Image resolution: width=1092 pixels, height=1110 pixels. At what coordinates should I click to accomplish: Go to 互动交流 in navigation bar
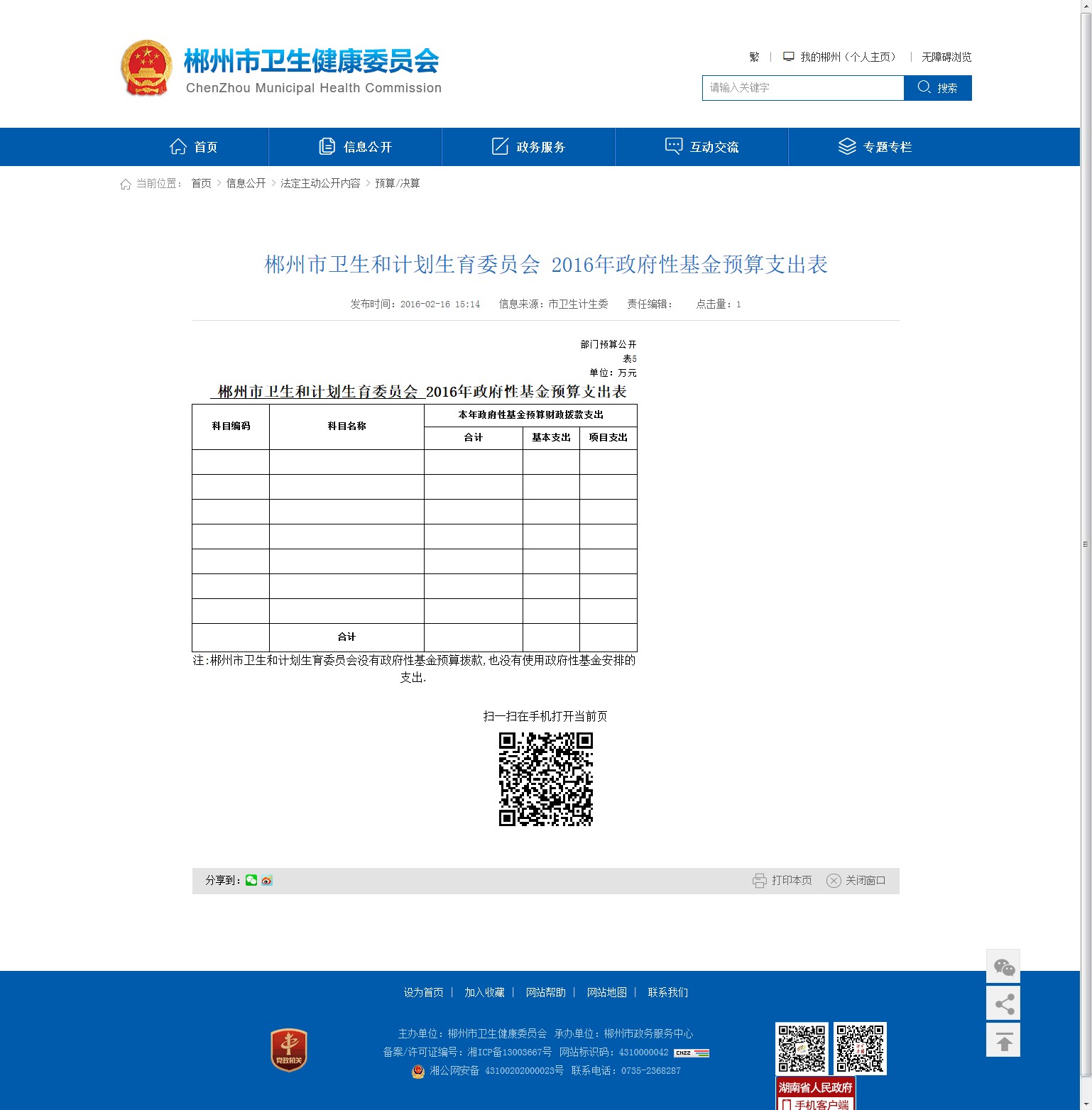(702, 147)
